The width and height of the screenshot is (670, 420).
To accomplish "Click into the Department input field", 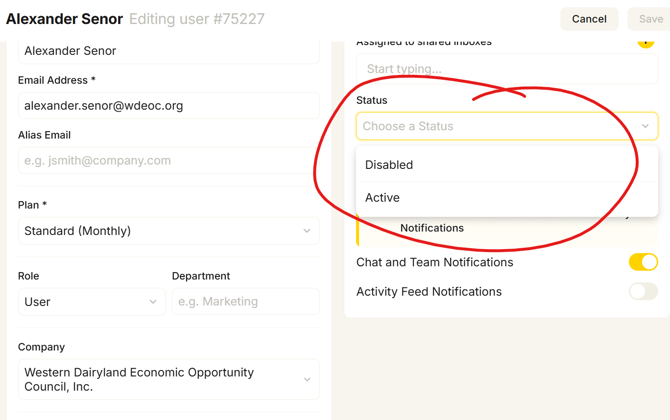I will coord(245,302).
